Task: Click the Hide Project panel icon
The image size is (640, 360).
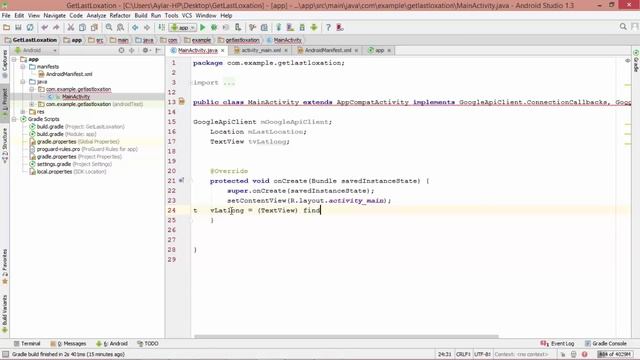Action: [x=158, y=50]
